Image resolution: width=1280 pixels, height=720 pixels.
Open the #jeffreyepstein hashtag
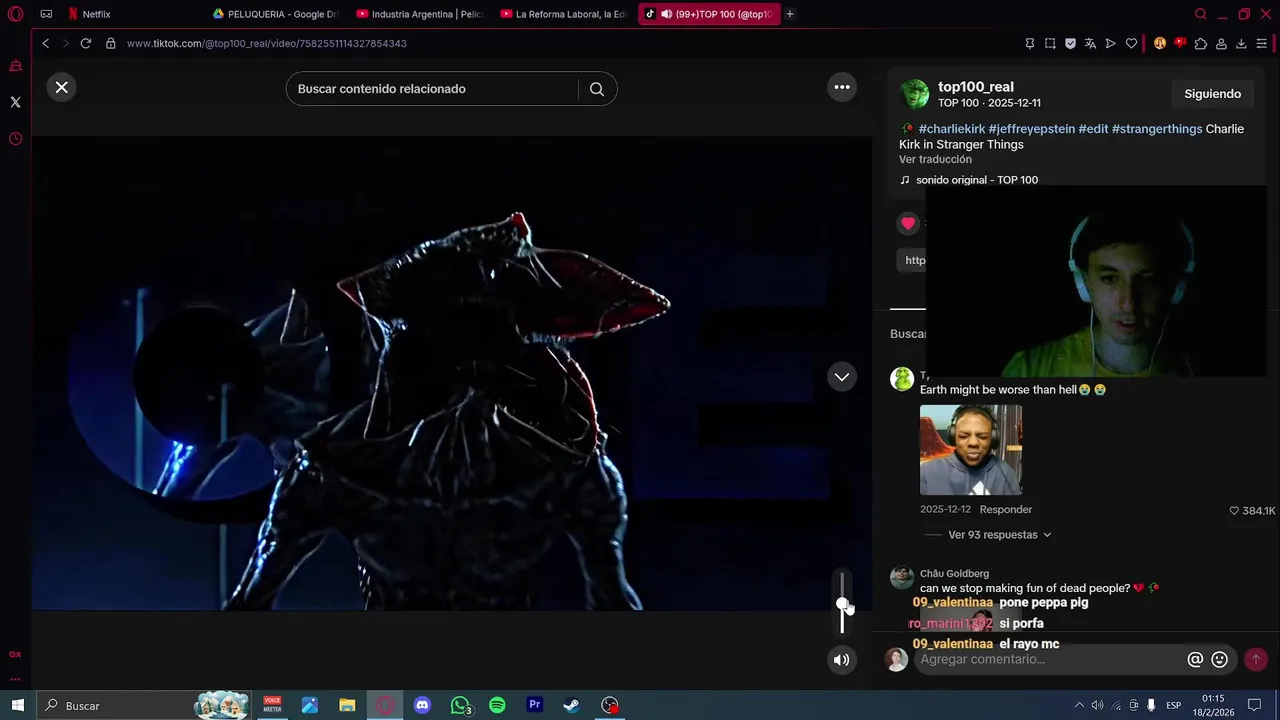pyautogui.click(x=1031, y=129)
